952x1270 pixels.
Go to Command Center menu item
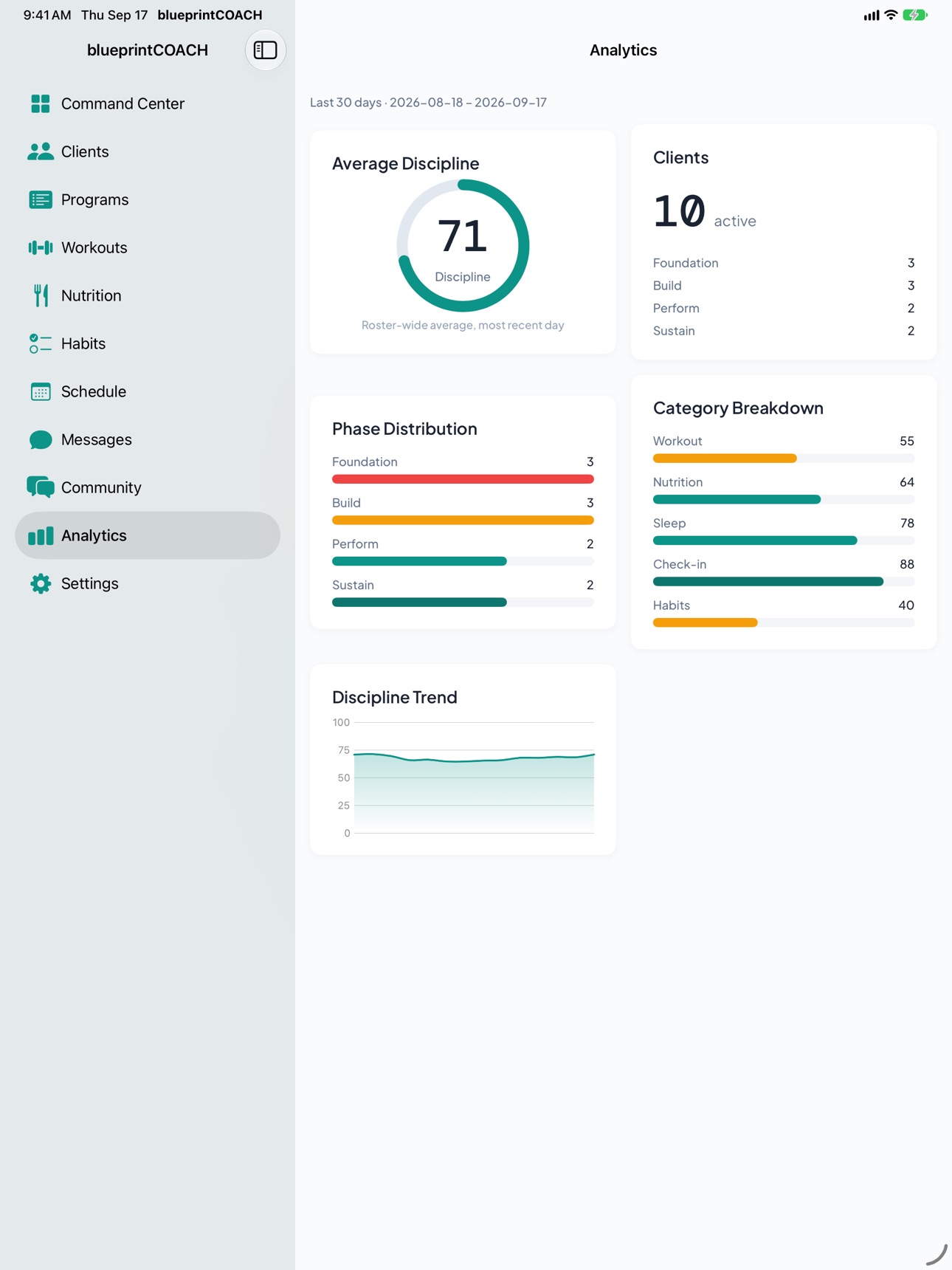148,103
